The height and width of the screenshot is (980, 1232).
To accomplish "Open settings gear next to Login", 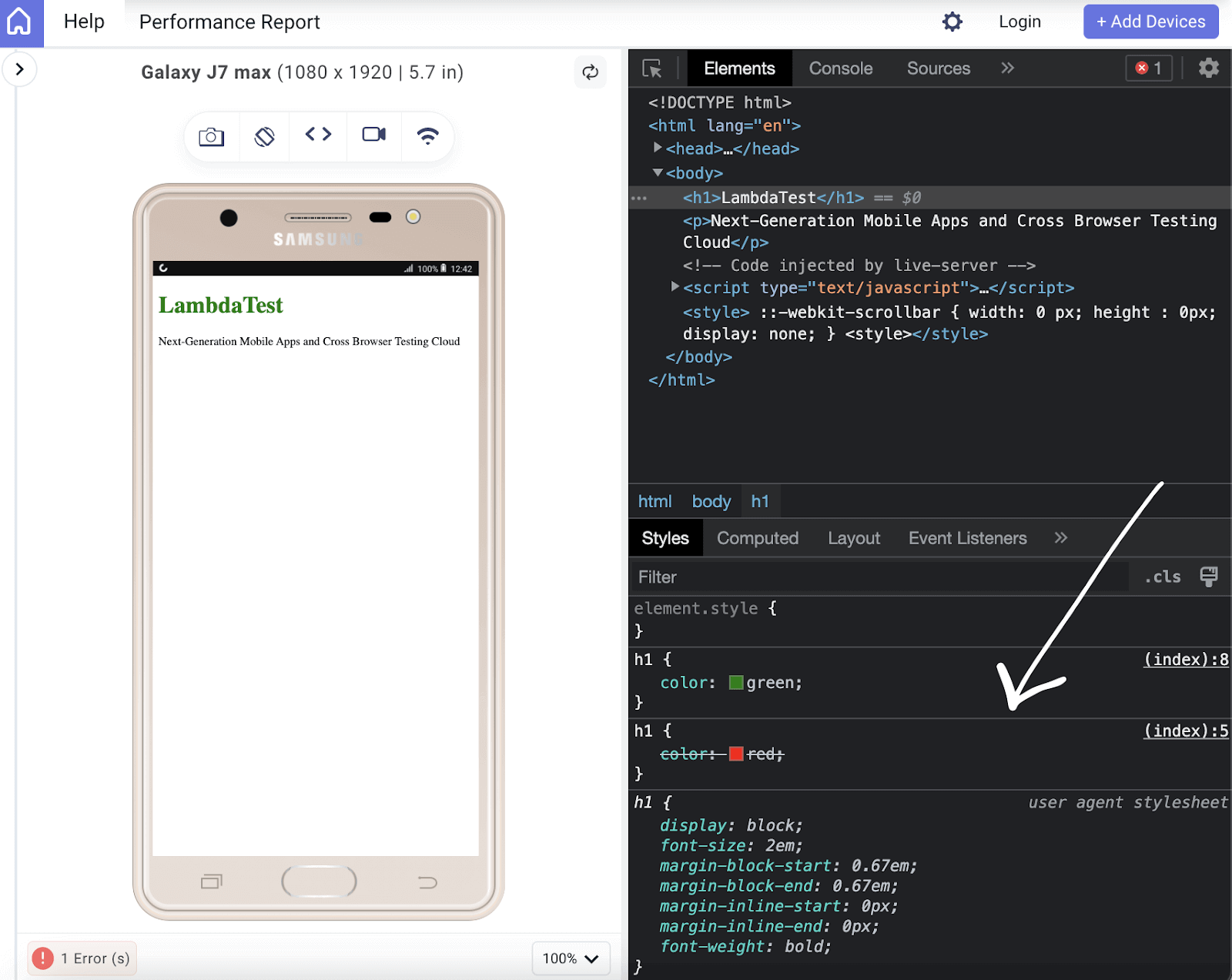I will coord(952,22).
